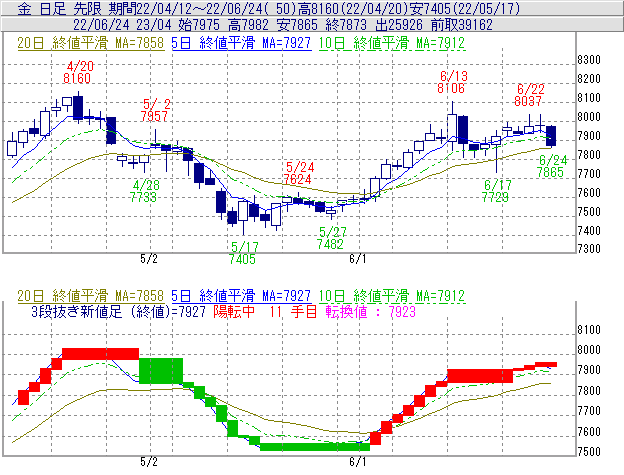This screenshot has width=624, height=475.
Task: Click the 5/27 7482 low label
Action: pyautogui.click(x=331, y=238)
